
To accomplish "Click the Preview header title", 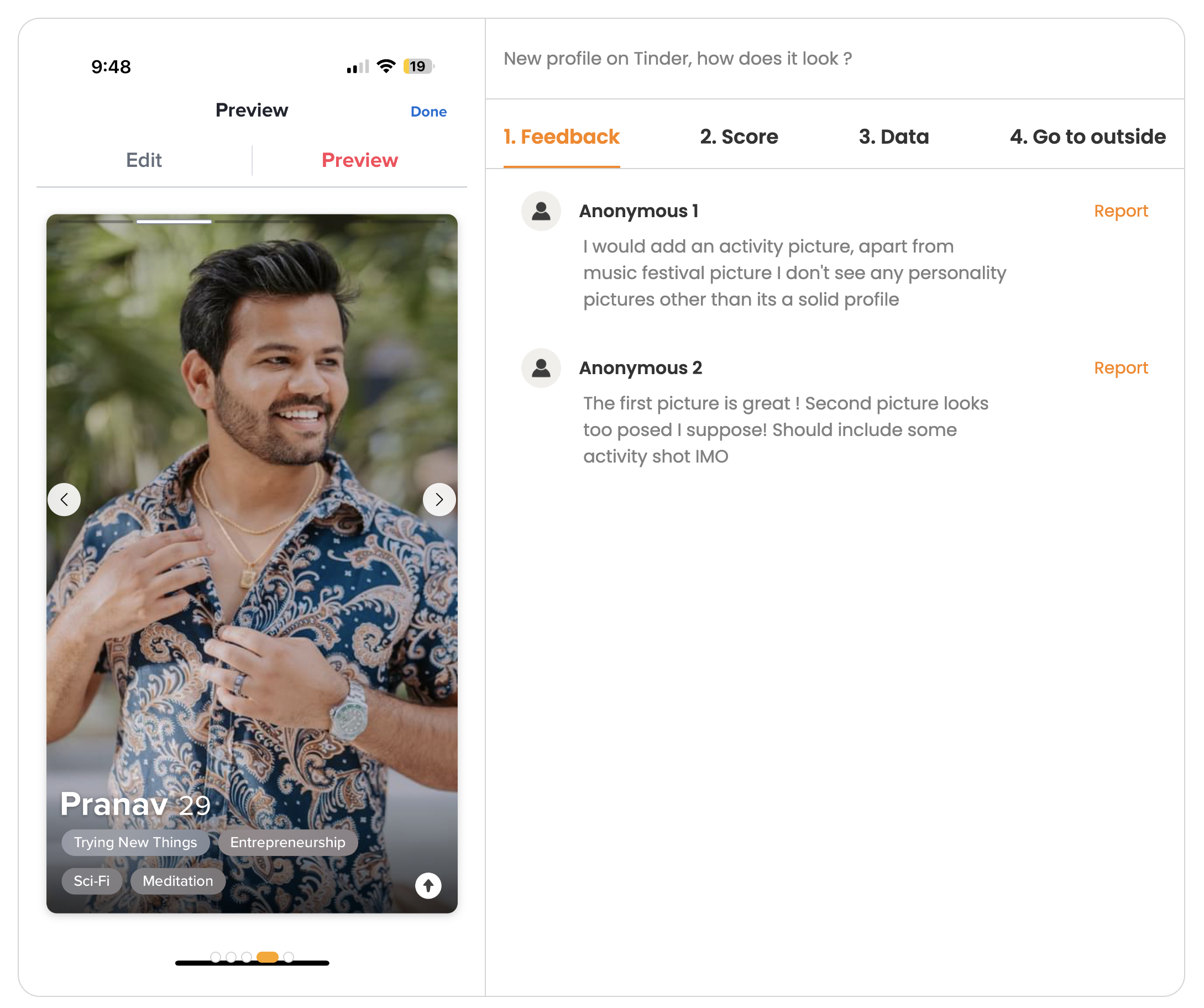I will tap(252, 111).
